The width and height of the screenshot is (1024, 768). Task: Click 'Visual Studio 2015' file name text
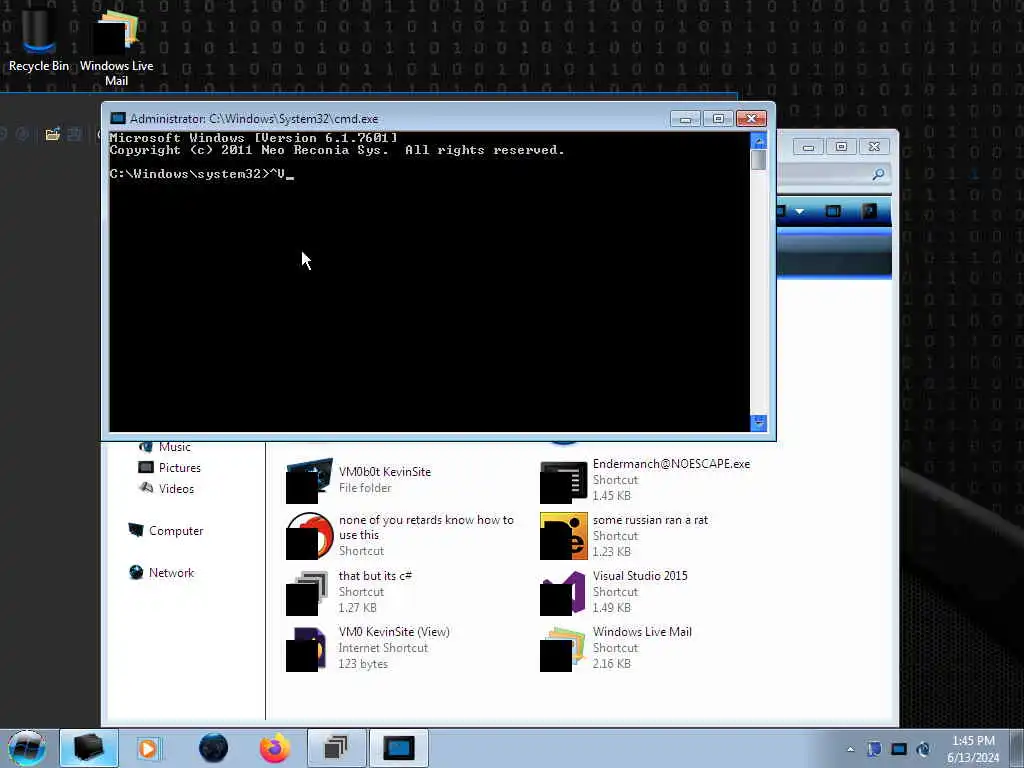(640, 575)
